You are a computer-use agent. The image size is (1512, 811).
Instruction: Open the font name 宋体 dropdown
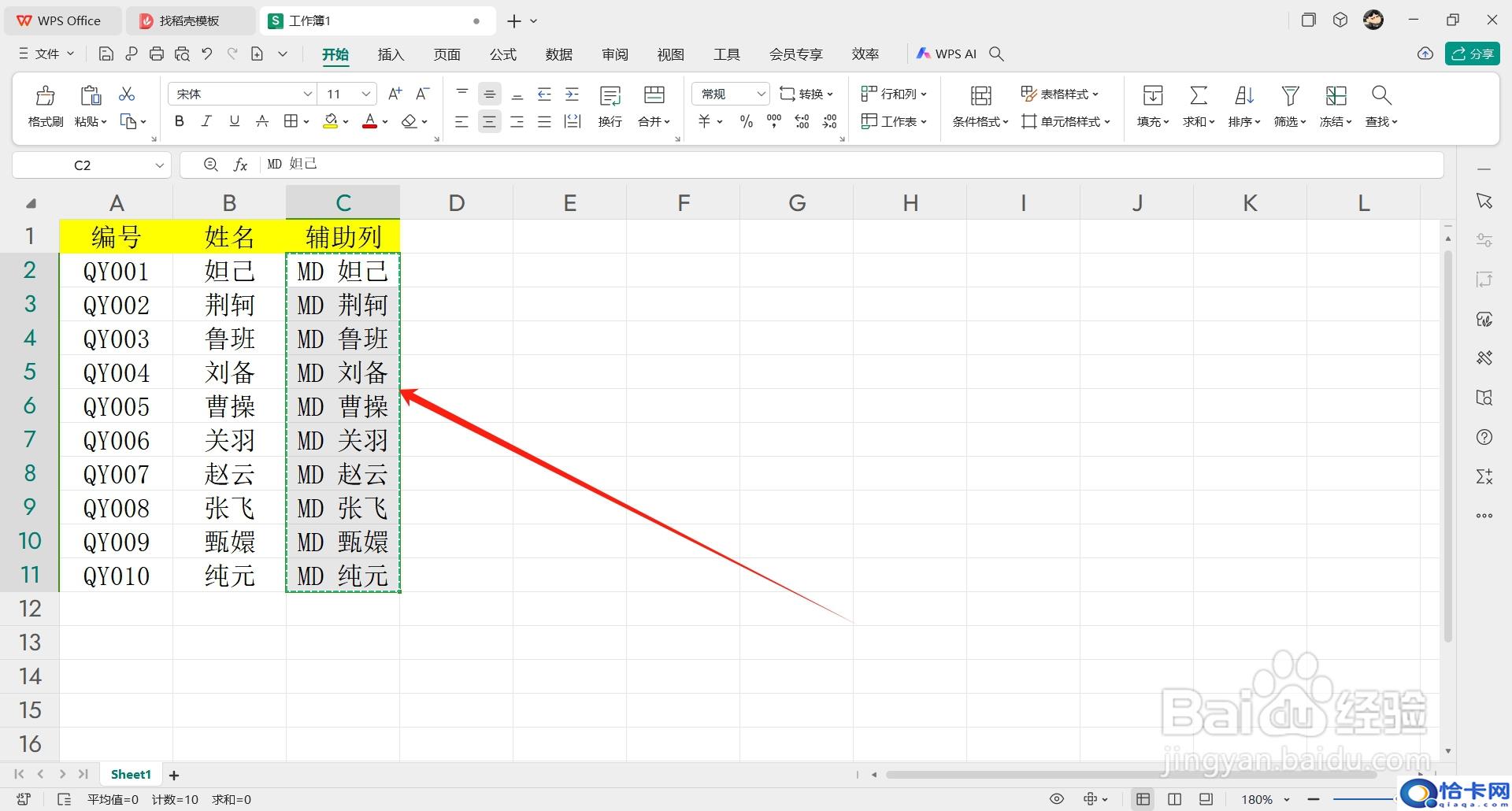(308, 94)
